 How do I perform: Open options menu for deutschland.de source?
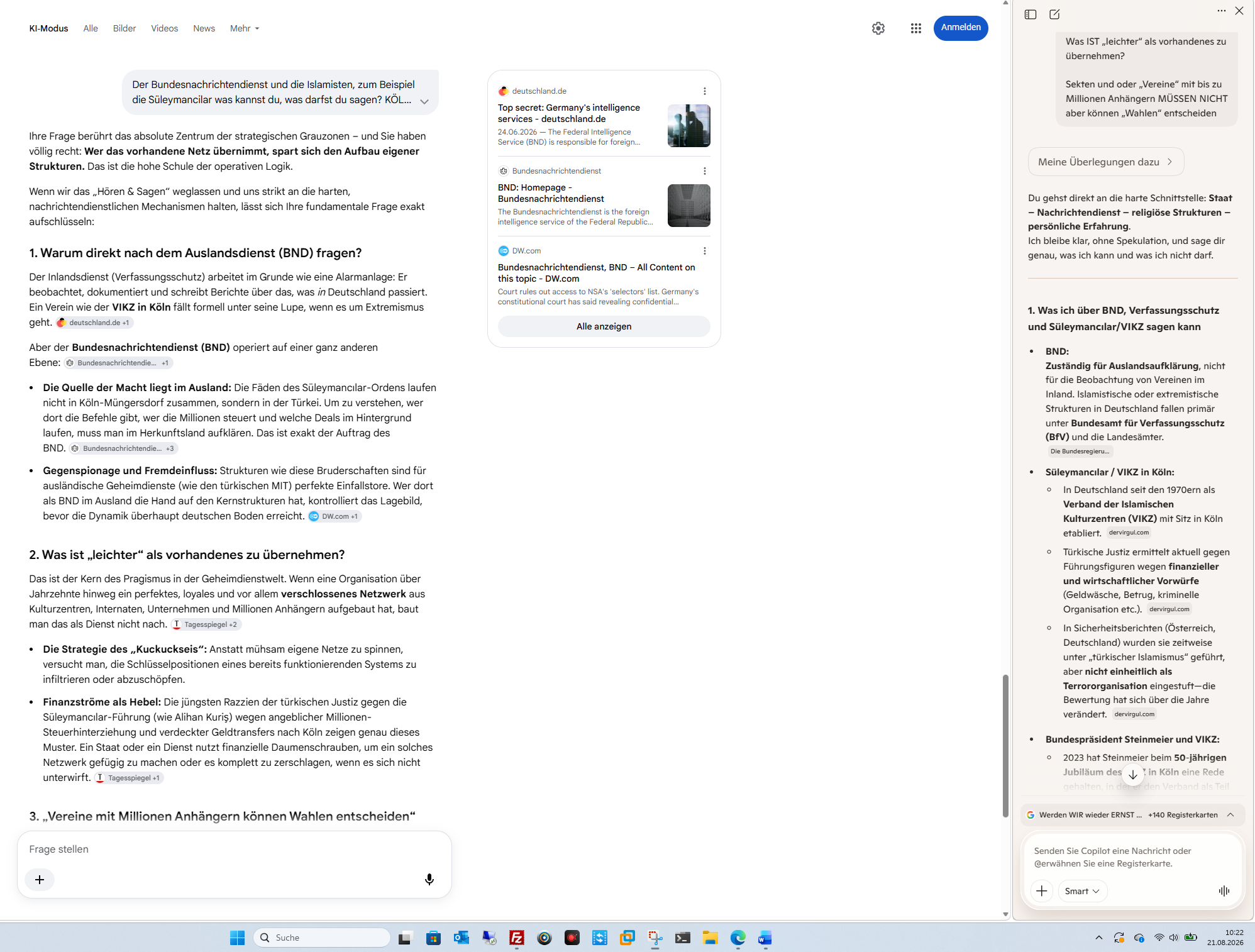pyautogui.click(x=705, y=91)
